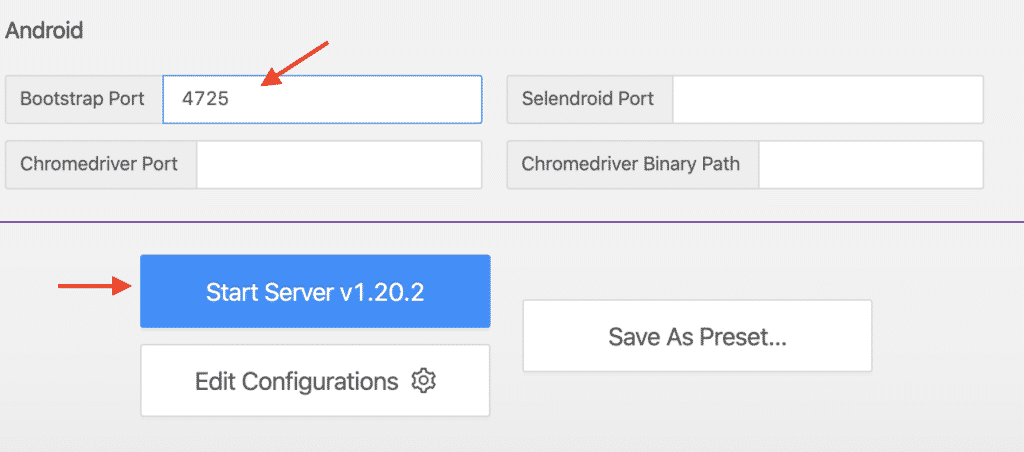Screen dimensions: 1024x452
Task: Click the Save As Preset text
Action: [697, 337]
